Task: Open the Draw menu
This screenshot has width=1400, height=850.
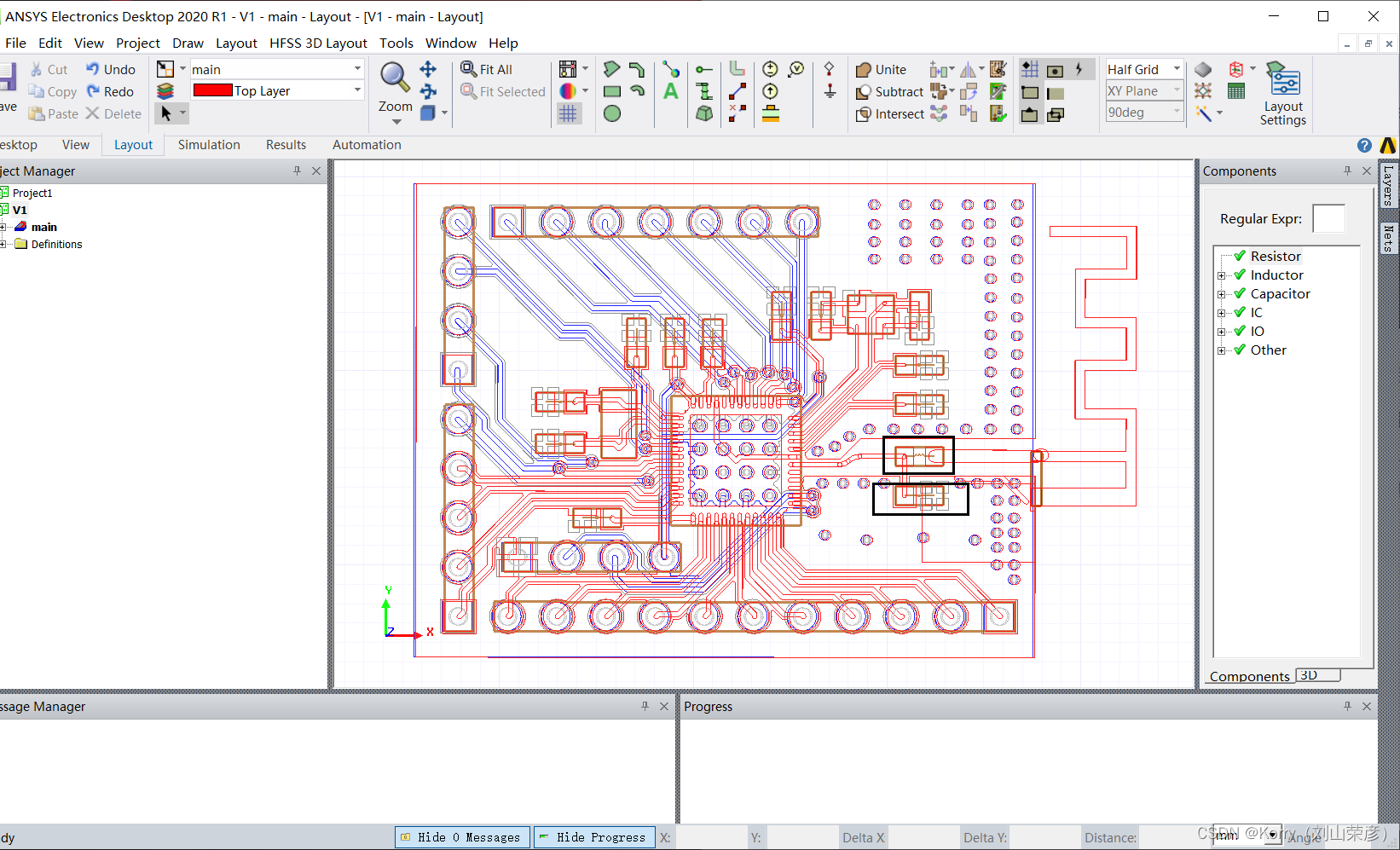Action: coord(188,43)
